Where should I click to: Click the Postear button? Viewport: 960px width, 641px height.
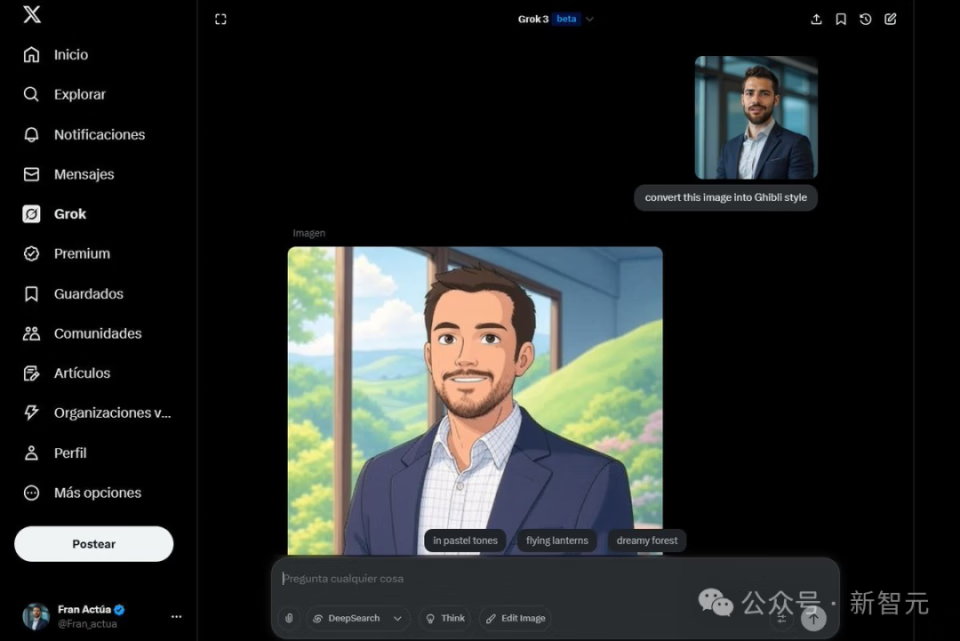point(94,544)
